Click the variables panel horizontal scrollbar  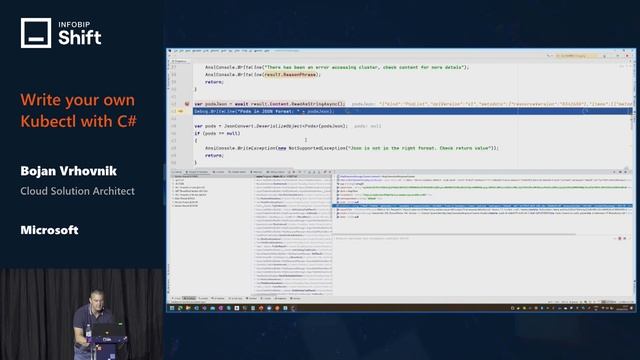point(455,235)
